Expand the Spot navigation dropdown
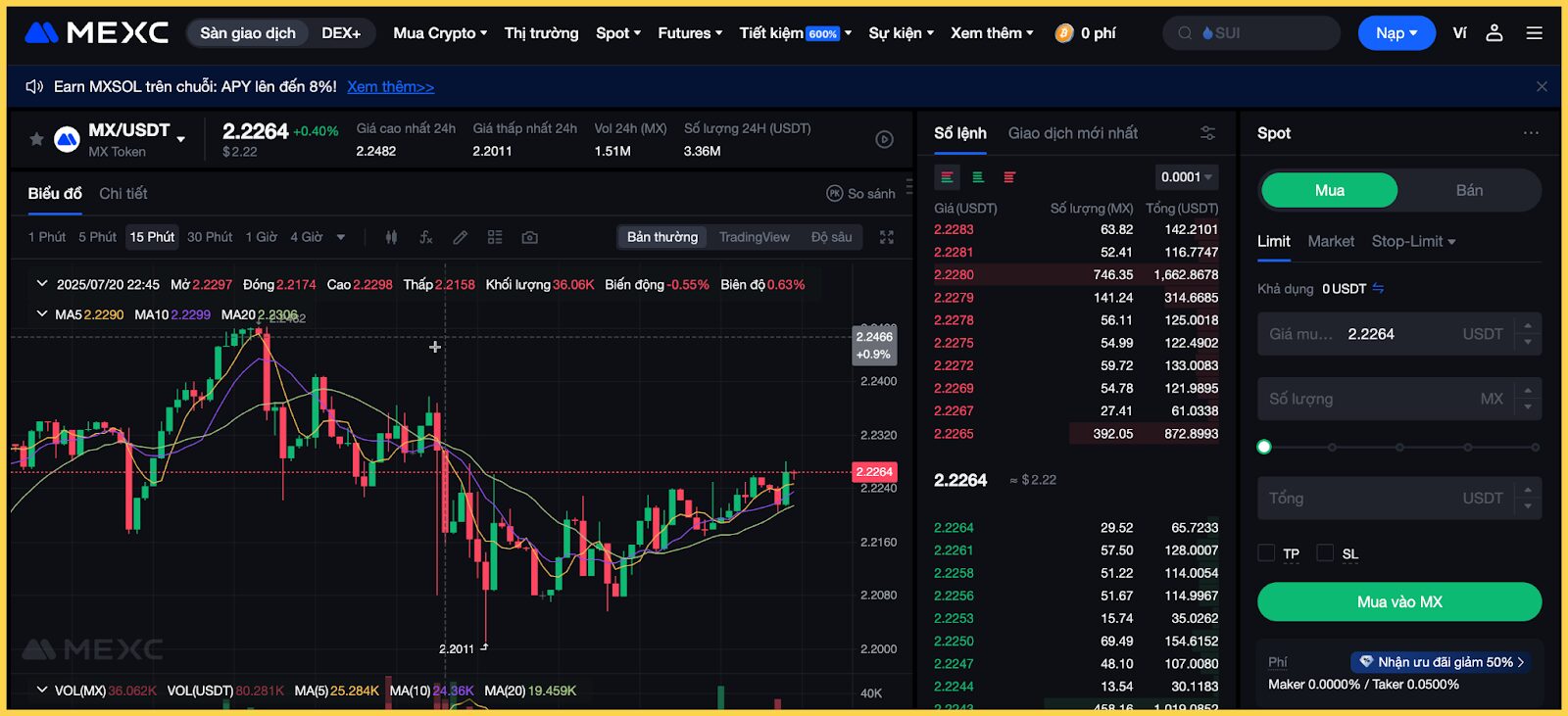The height and width of the screenshot is (716, 1568). click(618, 33)
